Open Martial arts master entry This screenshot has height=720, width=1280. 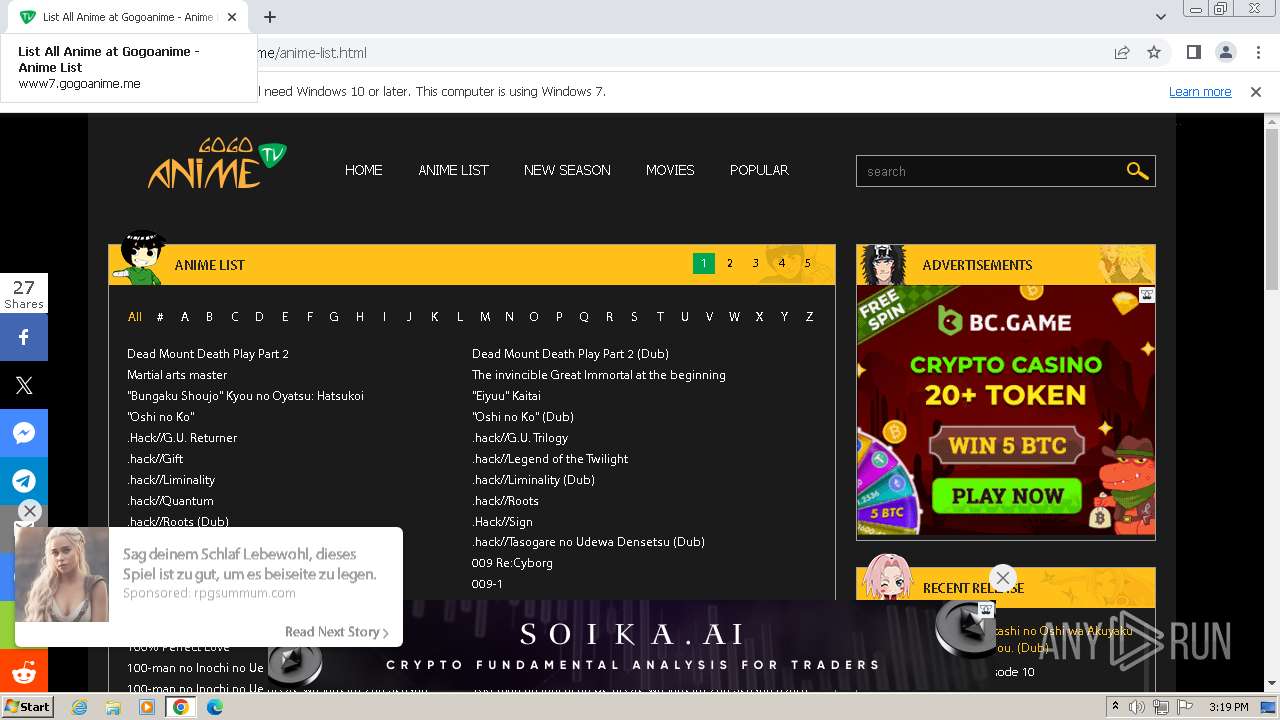pos(177,375)
